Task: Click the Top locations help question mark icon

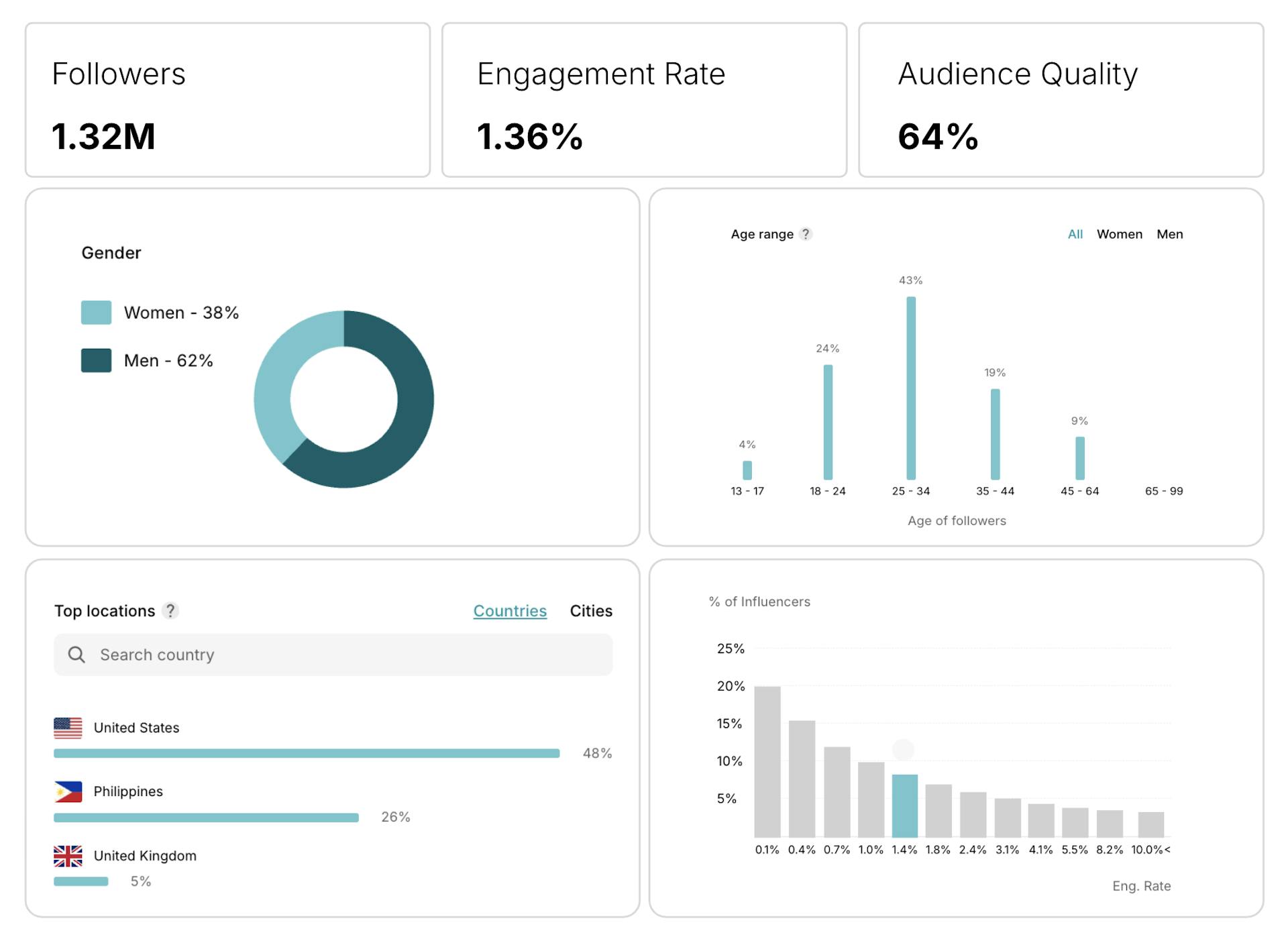Action: point(170,611)
